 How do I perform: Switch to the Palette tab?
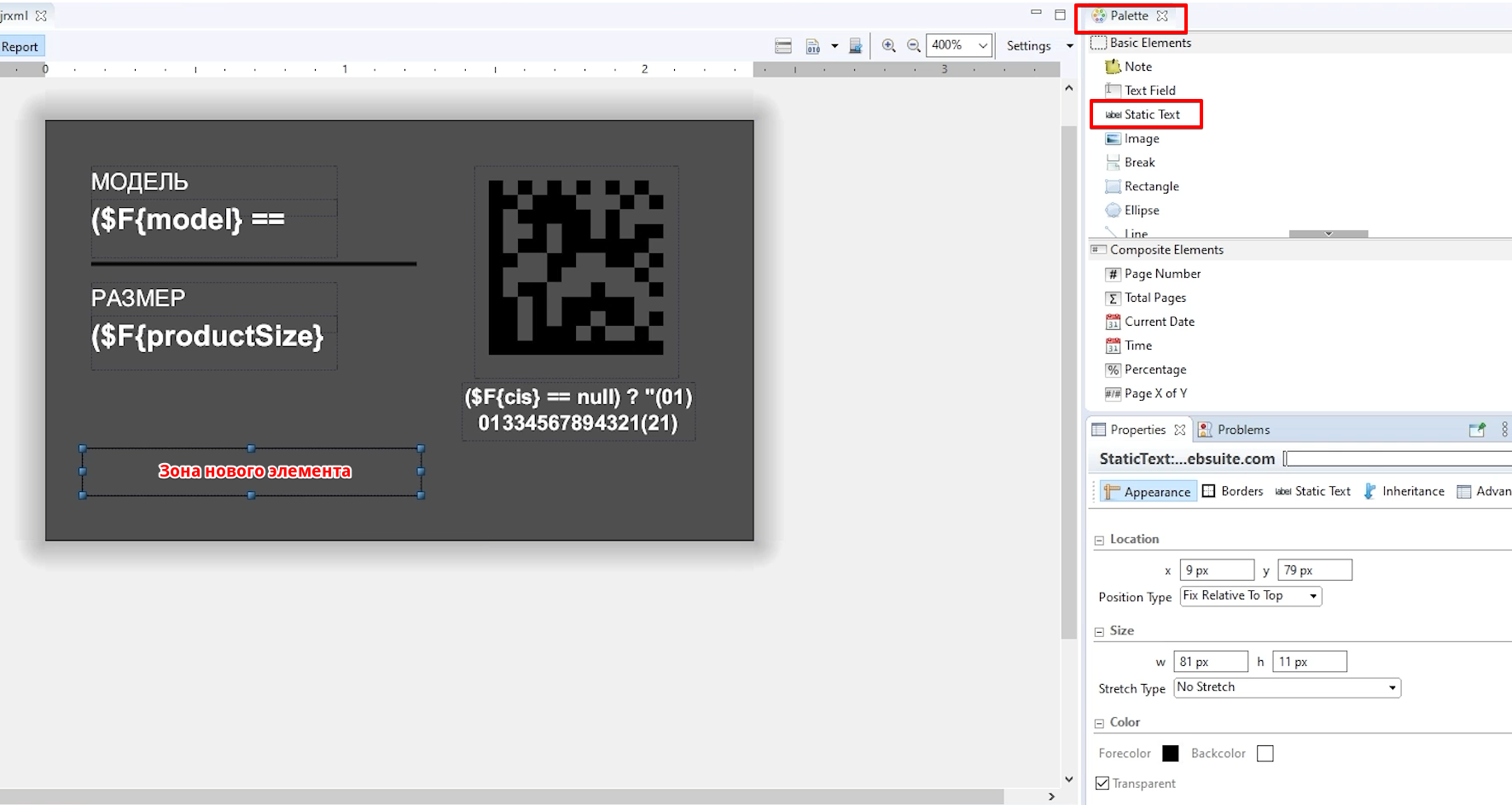[1129, 15]
